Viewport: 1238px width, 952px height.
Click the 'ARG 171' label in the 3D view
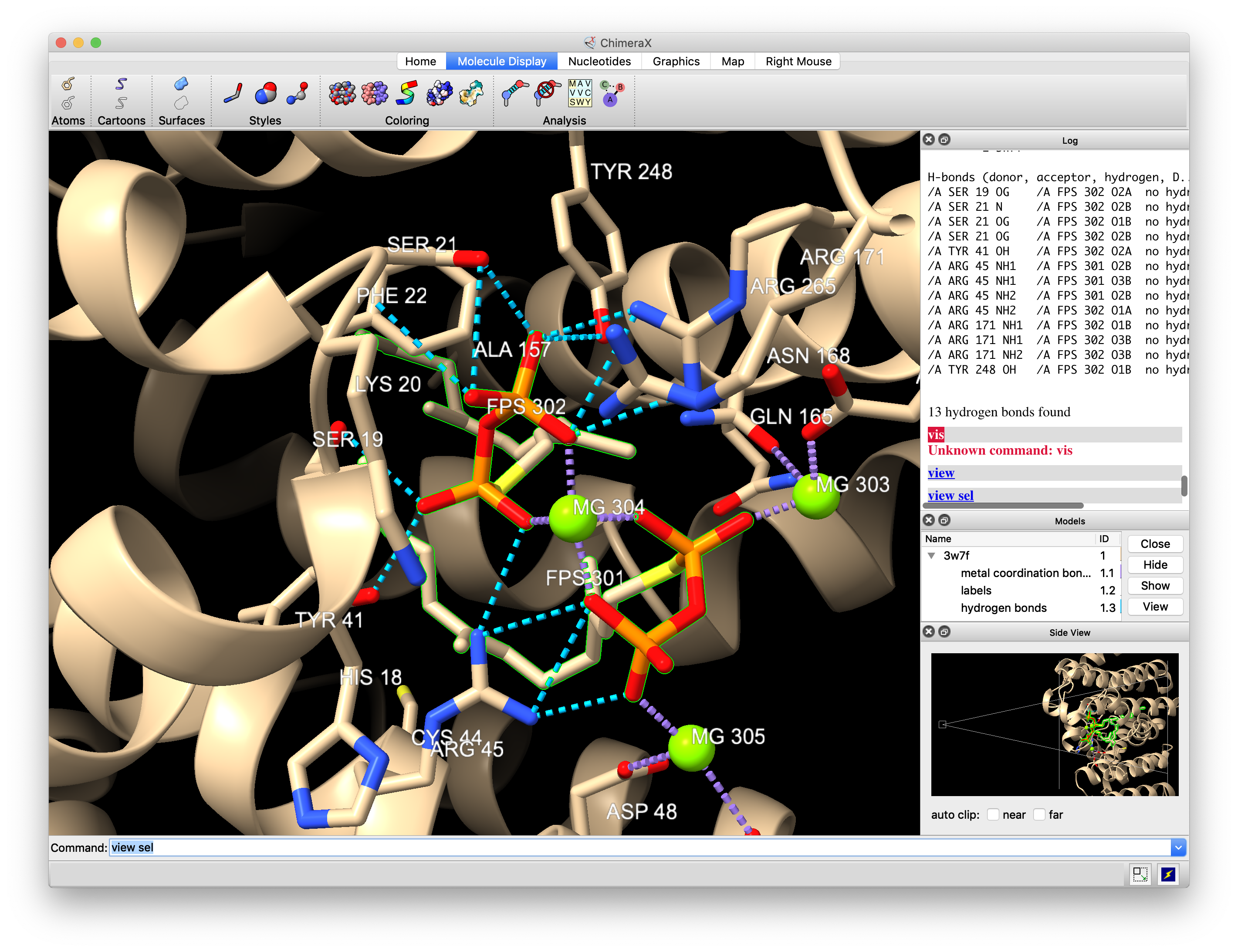(x=842, y=257)
